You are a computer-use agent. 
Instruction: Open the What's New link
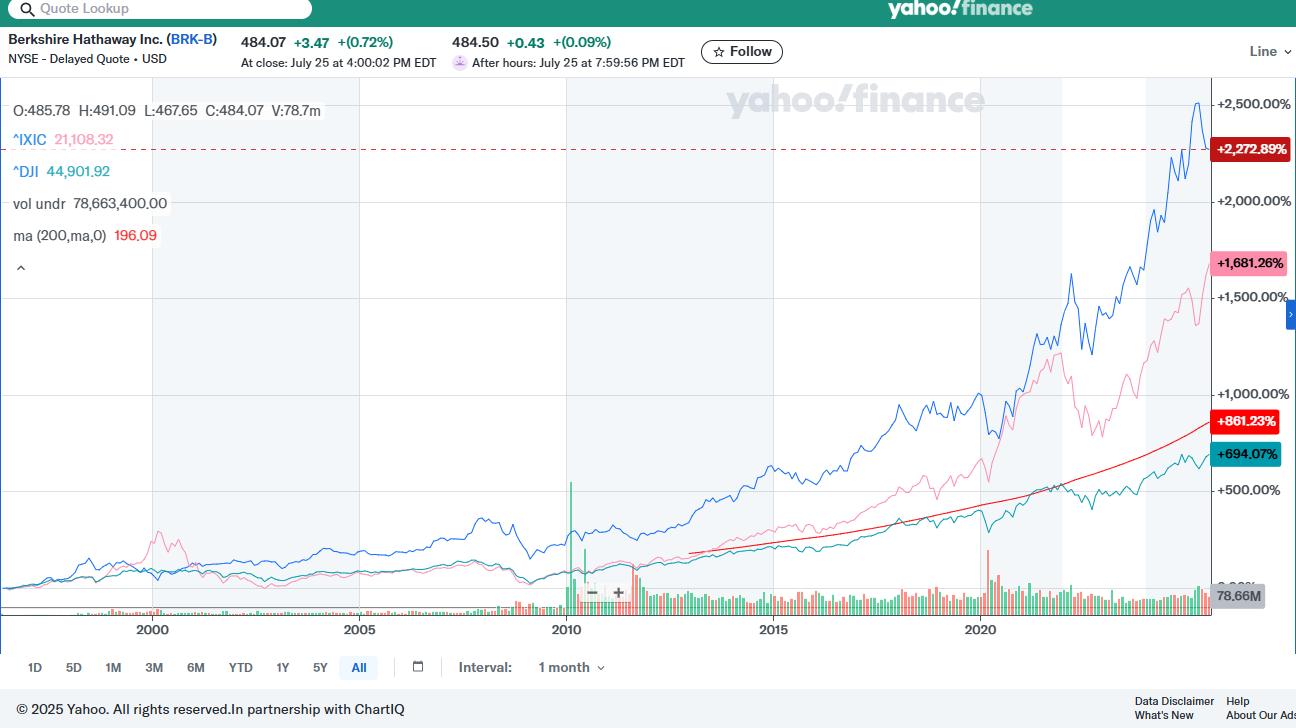click(x=1164, y=715)
